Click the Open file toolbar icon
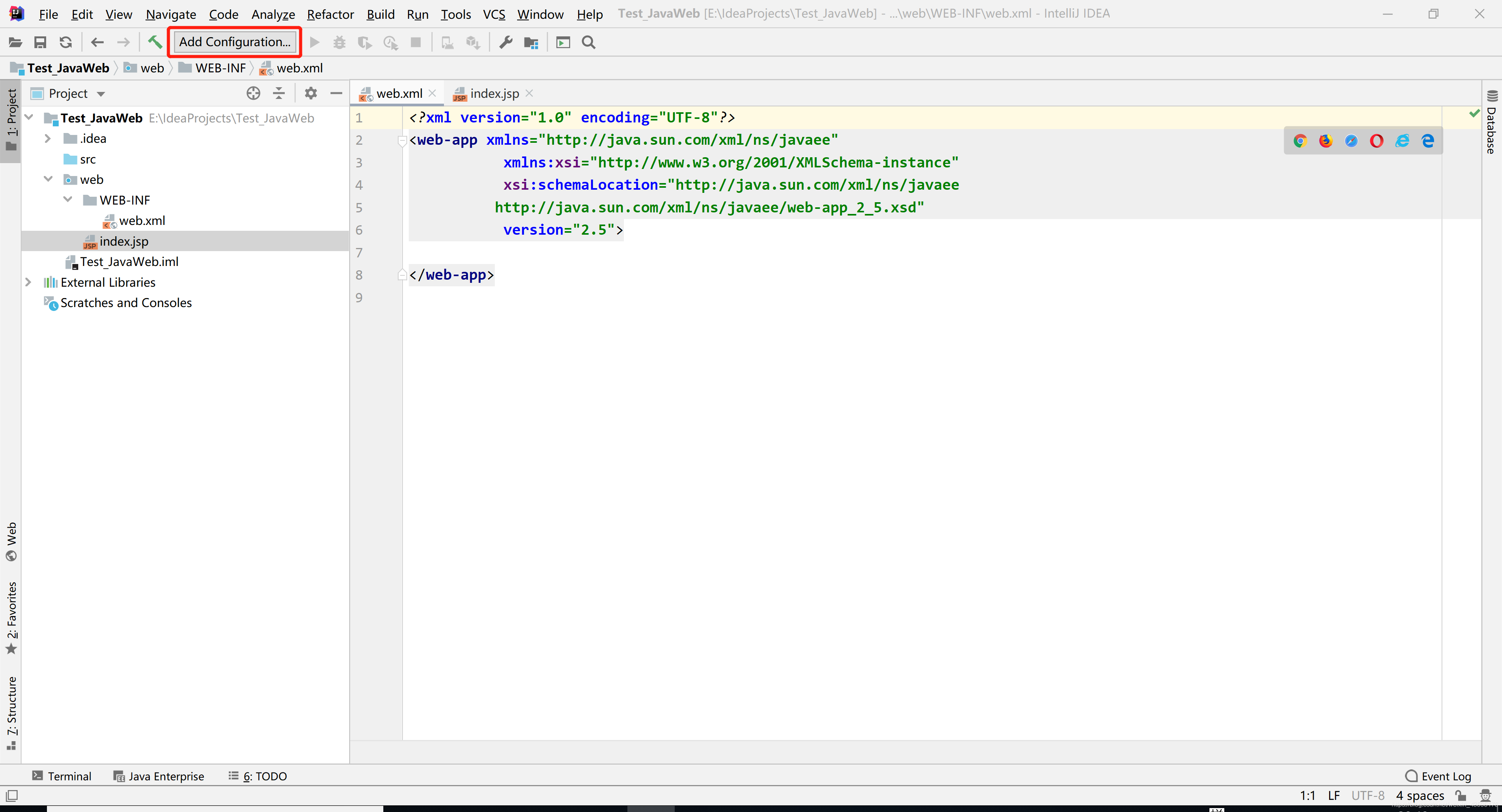 [15, 42]
